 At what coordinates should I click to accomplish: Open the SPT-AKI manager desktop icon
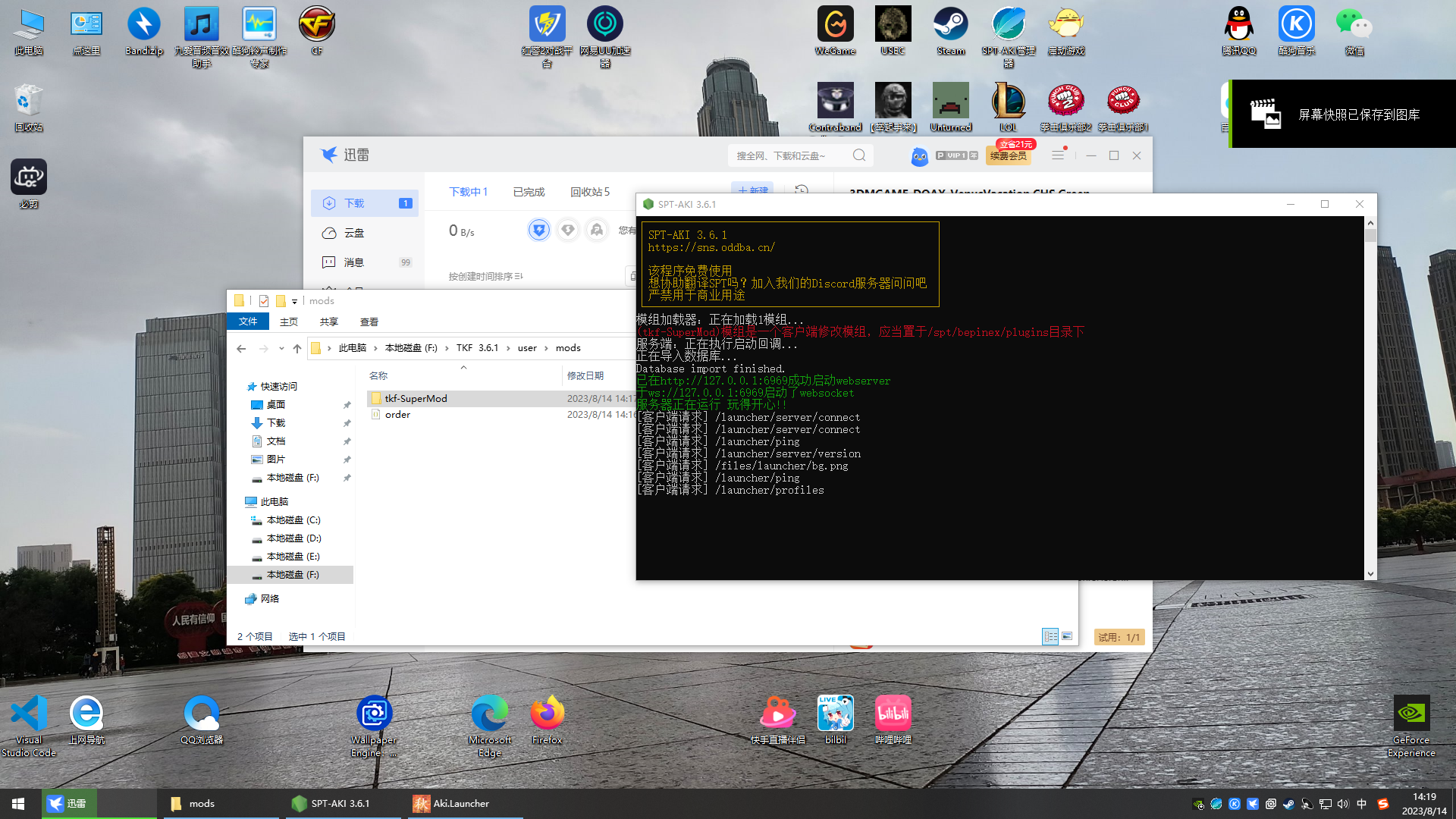(1009, 36)
